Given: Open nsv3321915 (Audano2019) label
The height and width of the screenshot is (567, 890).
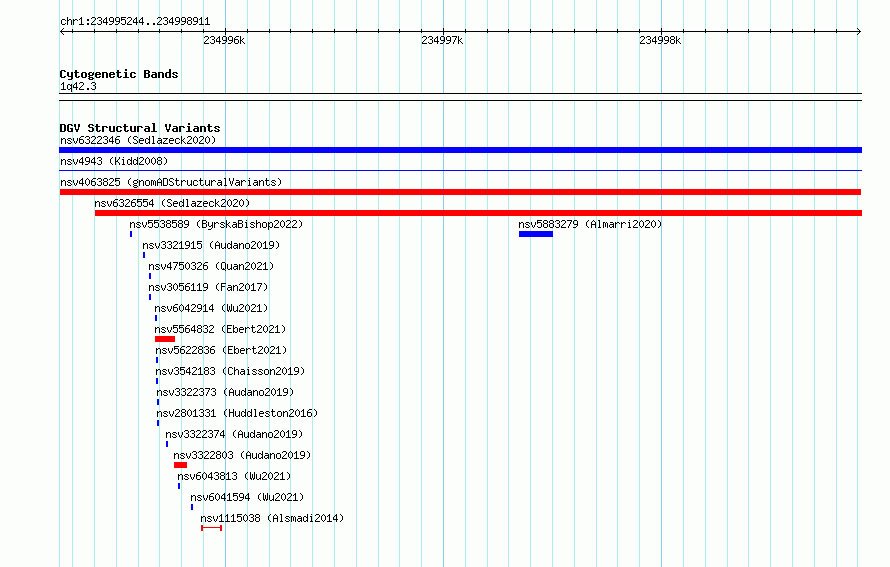Looking at the screenshot, I should pyautogui.click(x=211, y=245).
